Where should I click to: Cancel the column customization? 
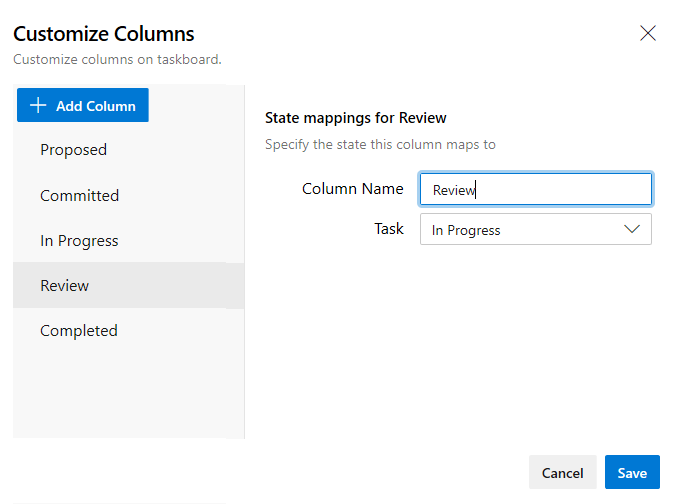563,472
